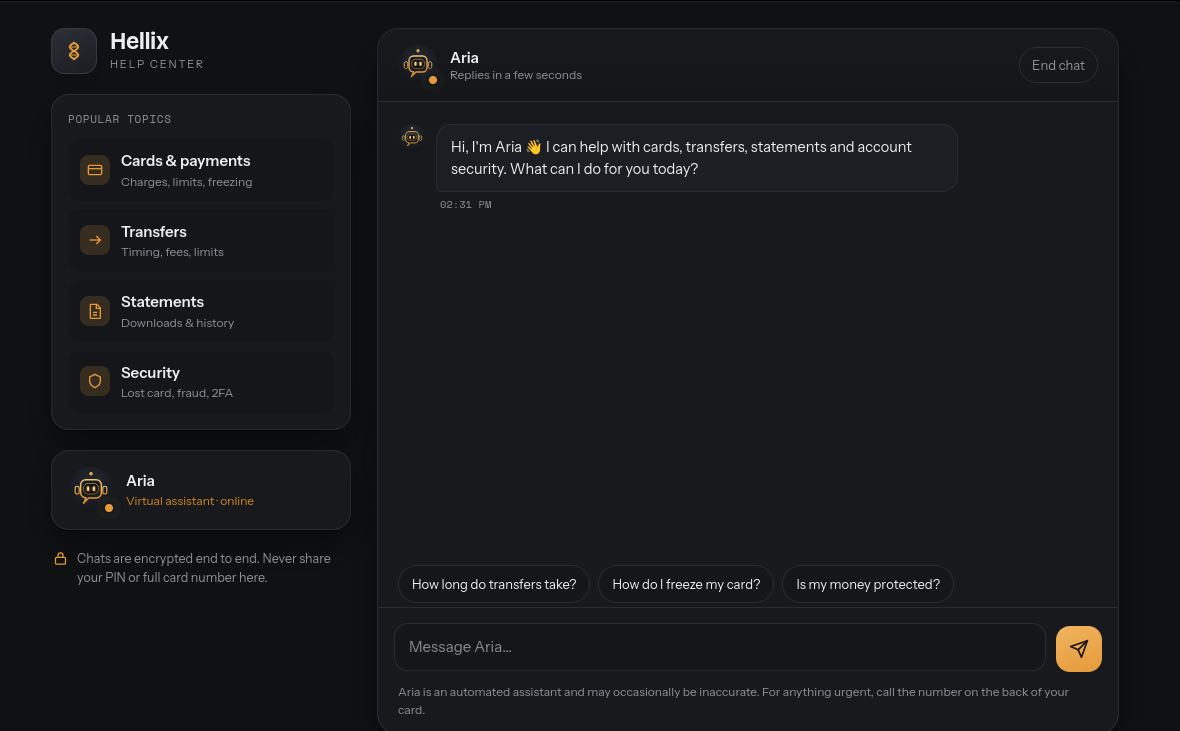Send the message with the paper plane button
The width and height of the screenshot is (1180, 731).
1078,648
